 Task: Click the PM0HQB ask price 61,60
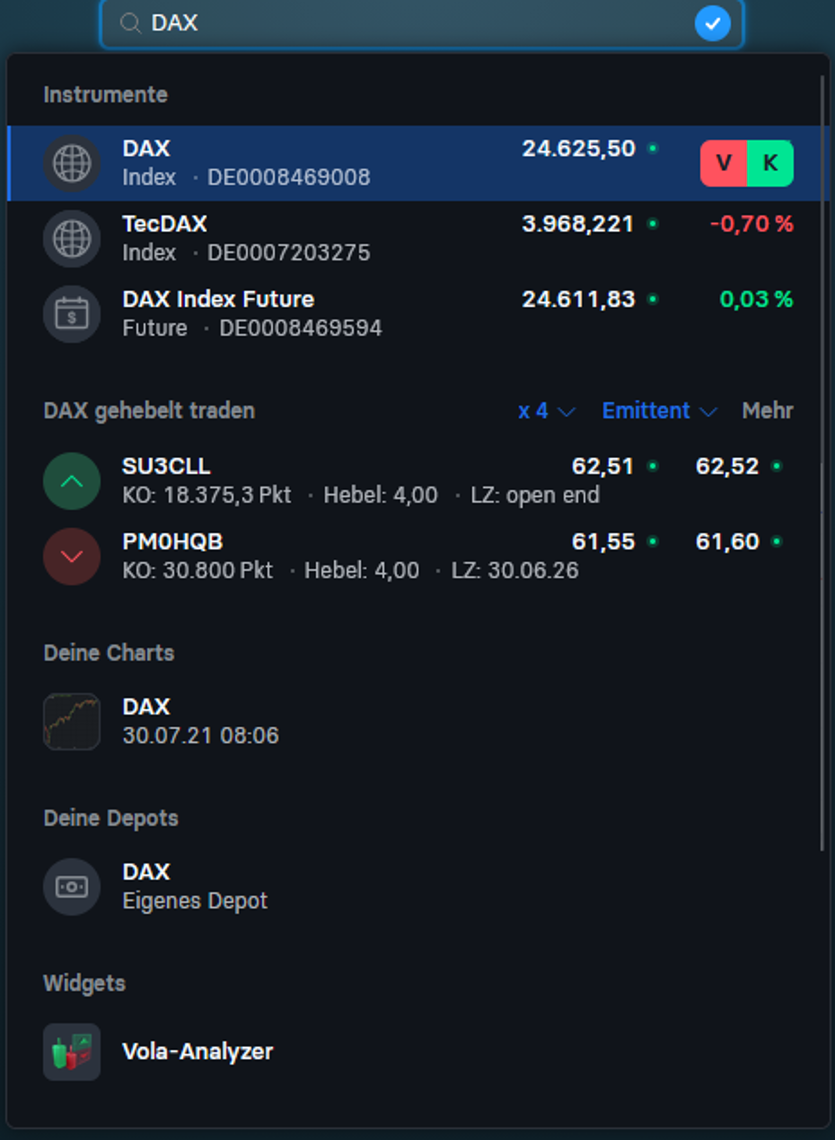point(727,542)
